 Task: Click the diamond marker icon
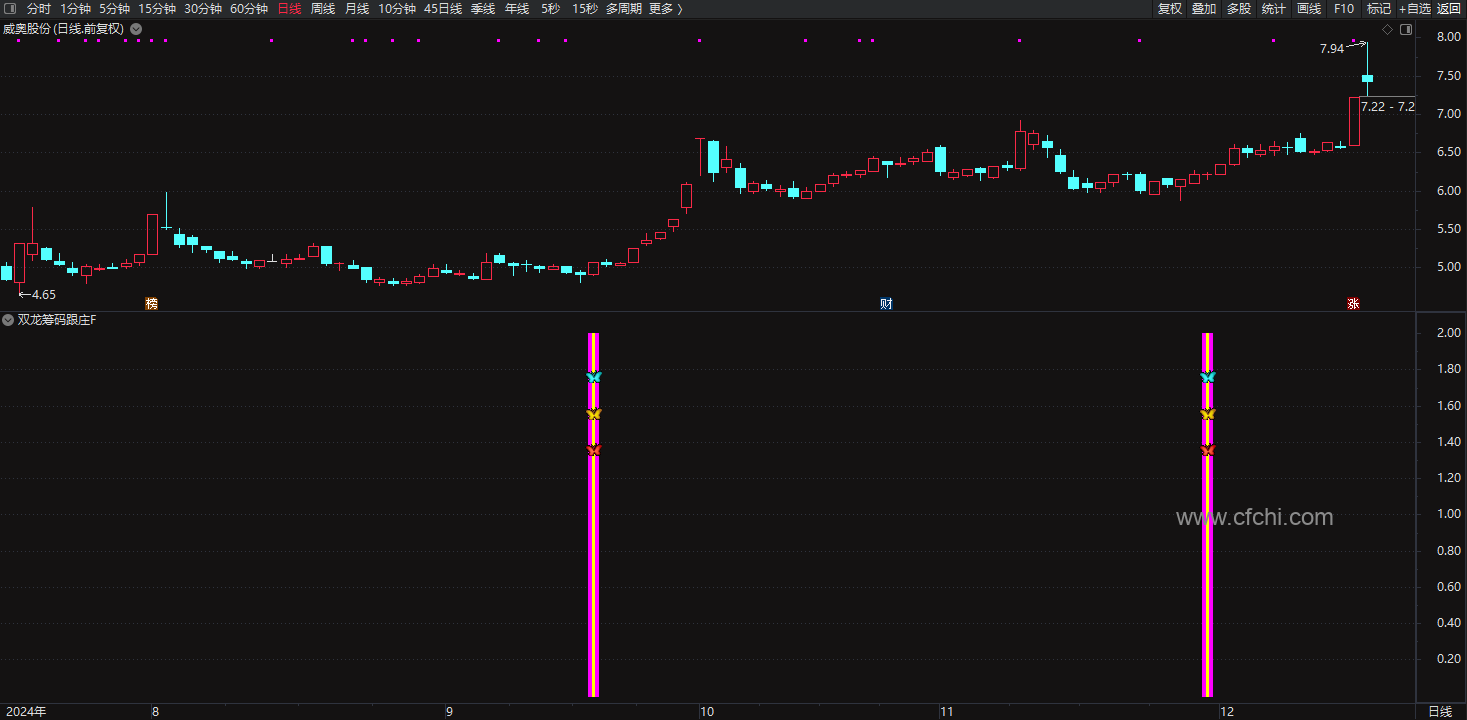point(1387,30)
